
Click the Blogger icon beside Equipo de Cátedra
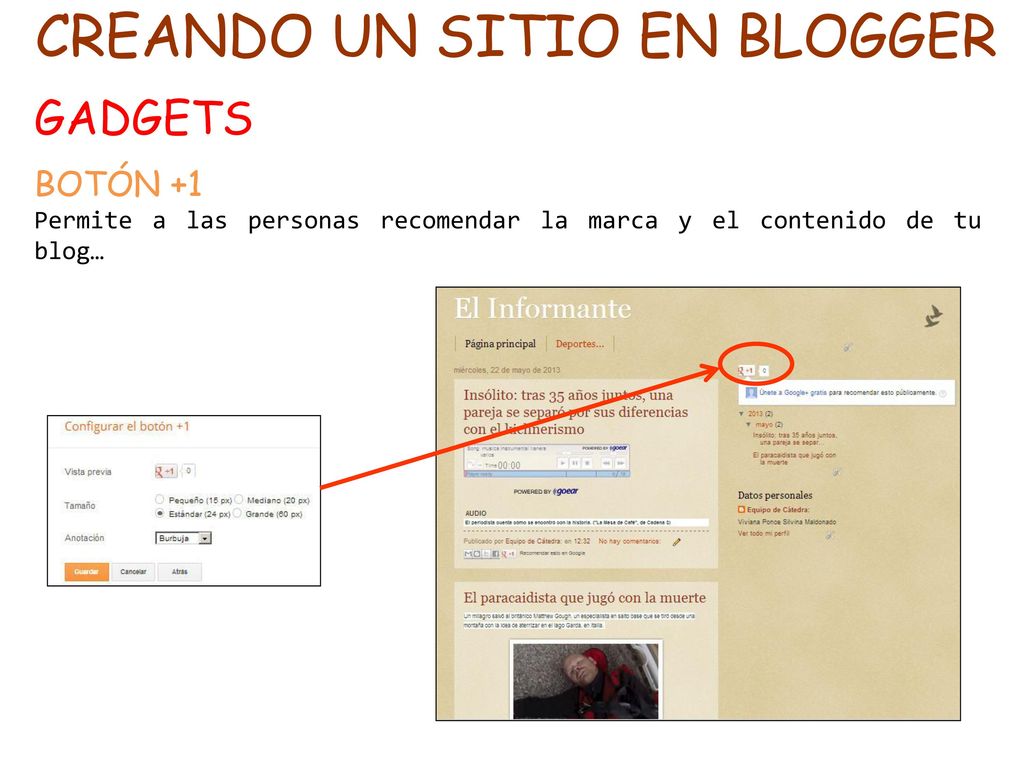click(741, 509)
